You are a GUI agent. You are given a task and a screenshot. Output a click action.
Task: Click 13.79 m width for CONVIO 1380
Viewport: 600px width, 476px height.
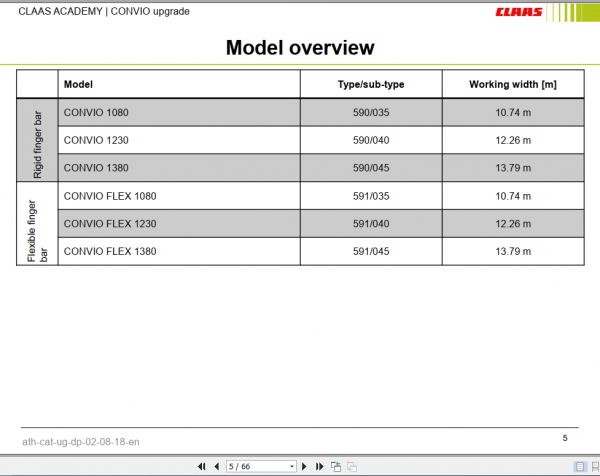point(513,168)
